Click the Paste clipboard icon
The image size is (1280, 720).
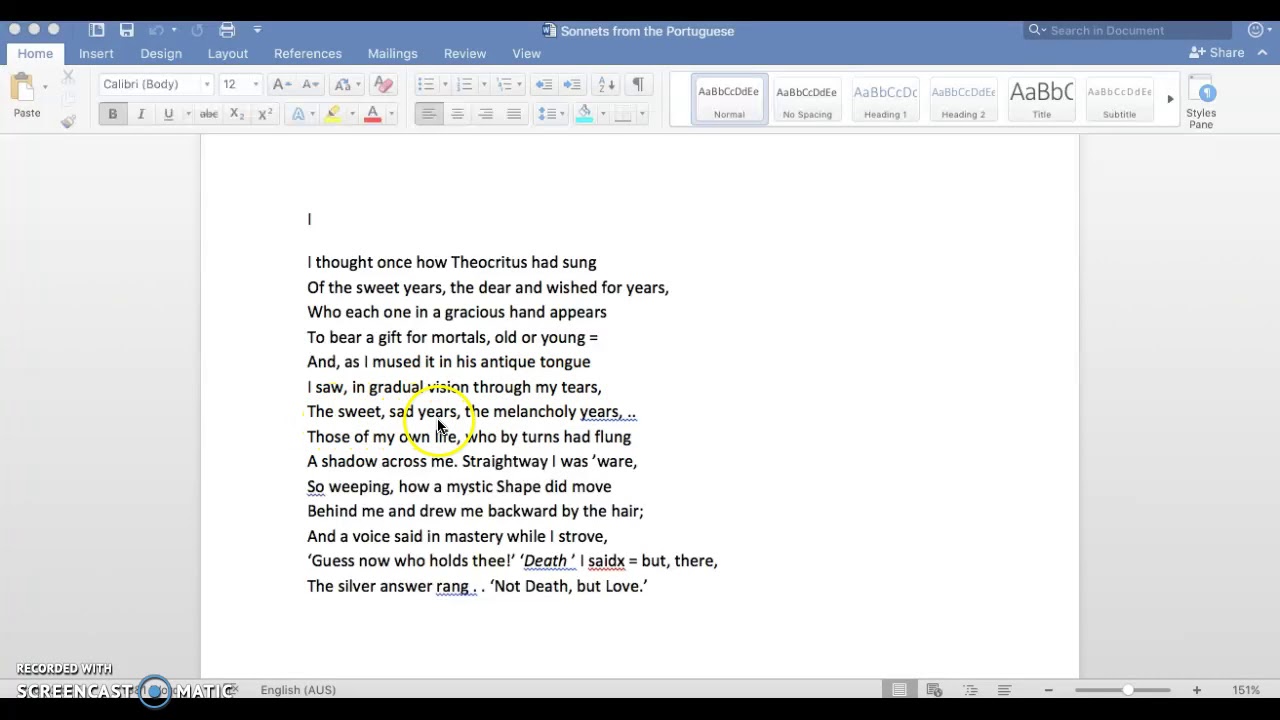tap(22, 88)
